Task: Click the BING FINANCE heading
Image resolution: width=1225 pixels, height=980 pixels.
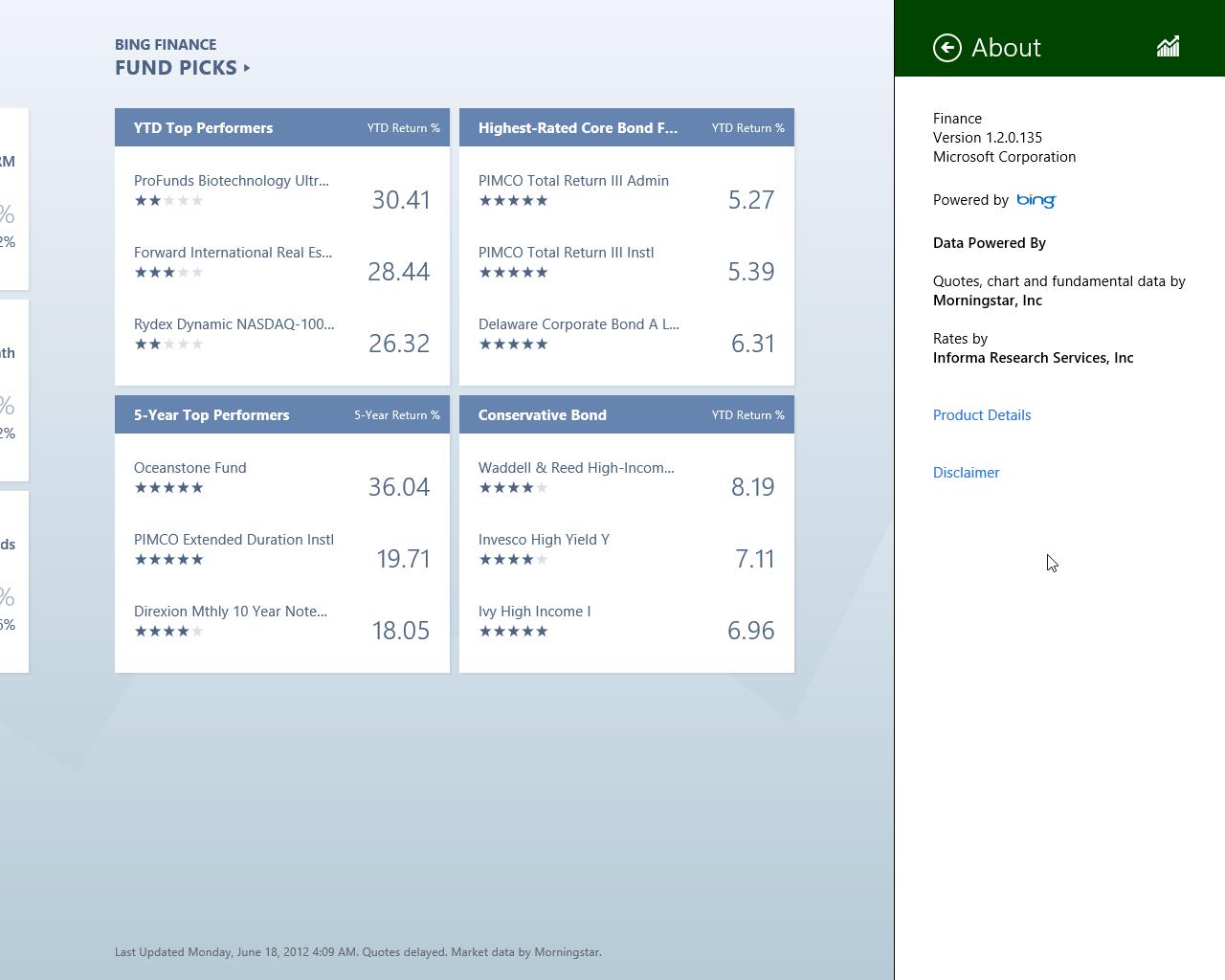Action: click(166, 45)
